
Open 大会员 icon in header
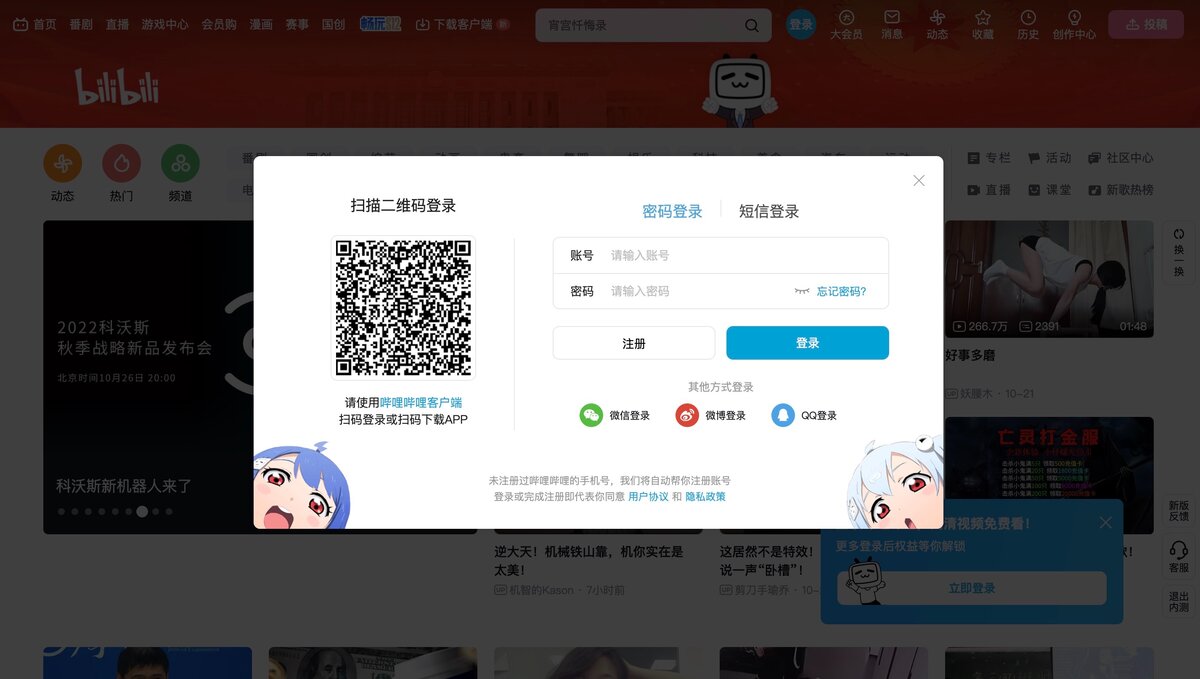coord(846,17)
